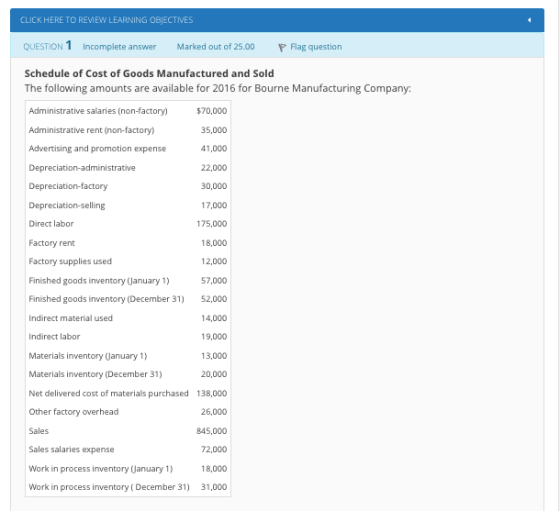This screenshot has width=560, height=511.
Task: Click the Incomplete answer status text
Action: coord(119,47)
